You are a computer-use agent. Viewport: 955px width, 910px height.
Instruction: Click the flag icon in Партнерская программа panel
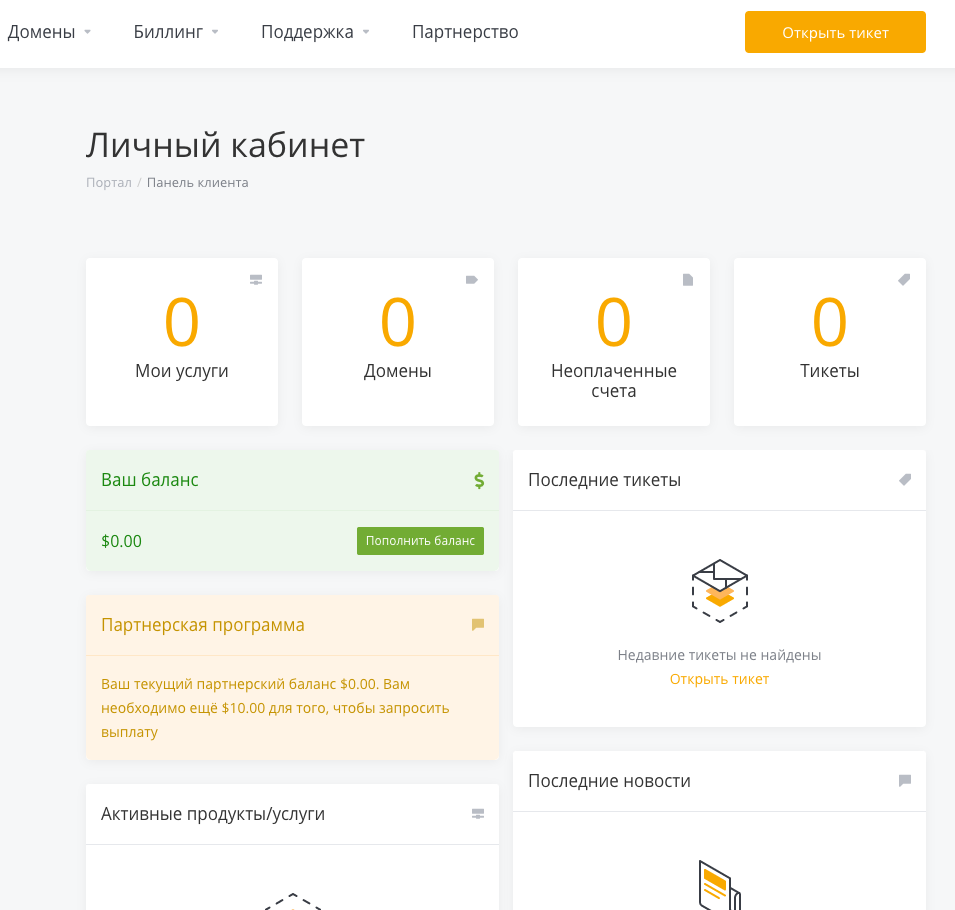[478, 625]
